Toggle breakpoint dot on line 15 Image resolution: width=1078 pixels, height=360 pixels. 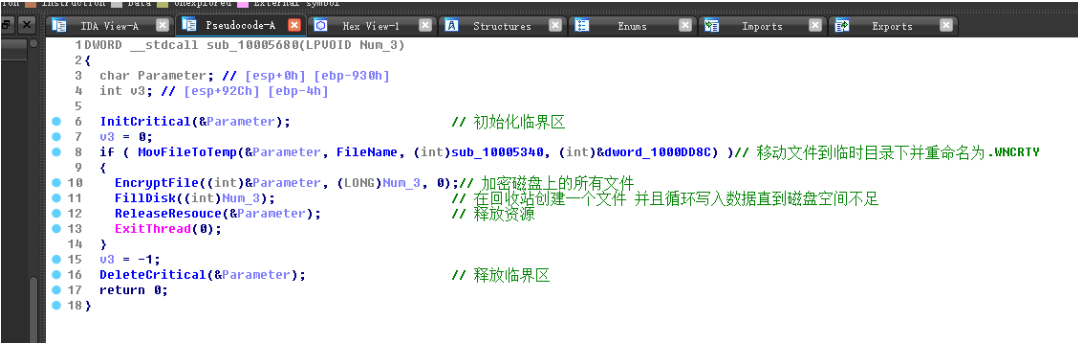[56, 259]
